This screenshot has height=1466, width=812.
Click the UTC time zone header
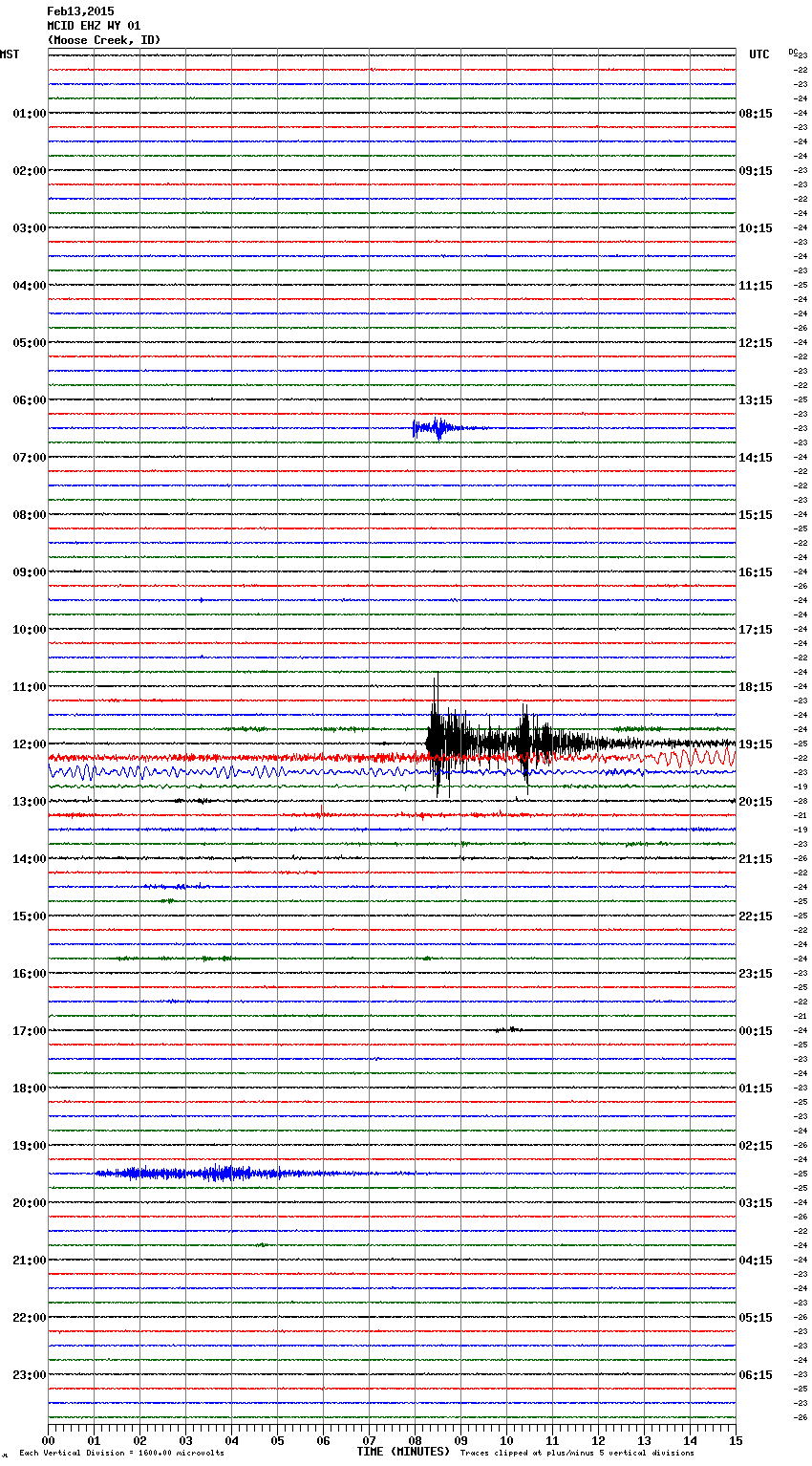[759, 54]
